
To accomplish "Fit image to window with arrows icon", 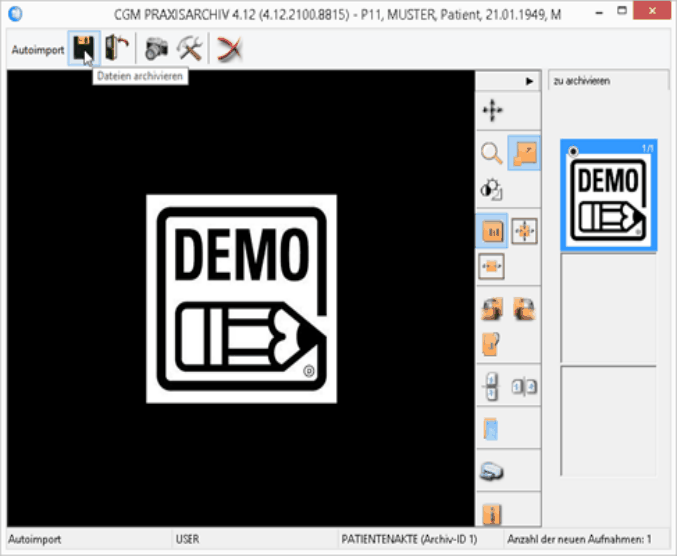I will click(x=524, y=231).
